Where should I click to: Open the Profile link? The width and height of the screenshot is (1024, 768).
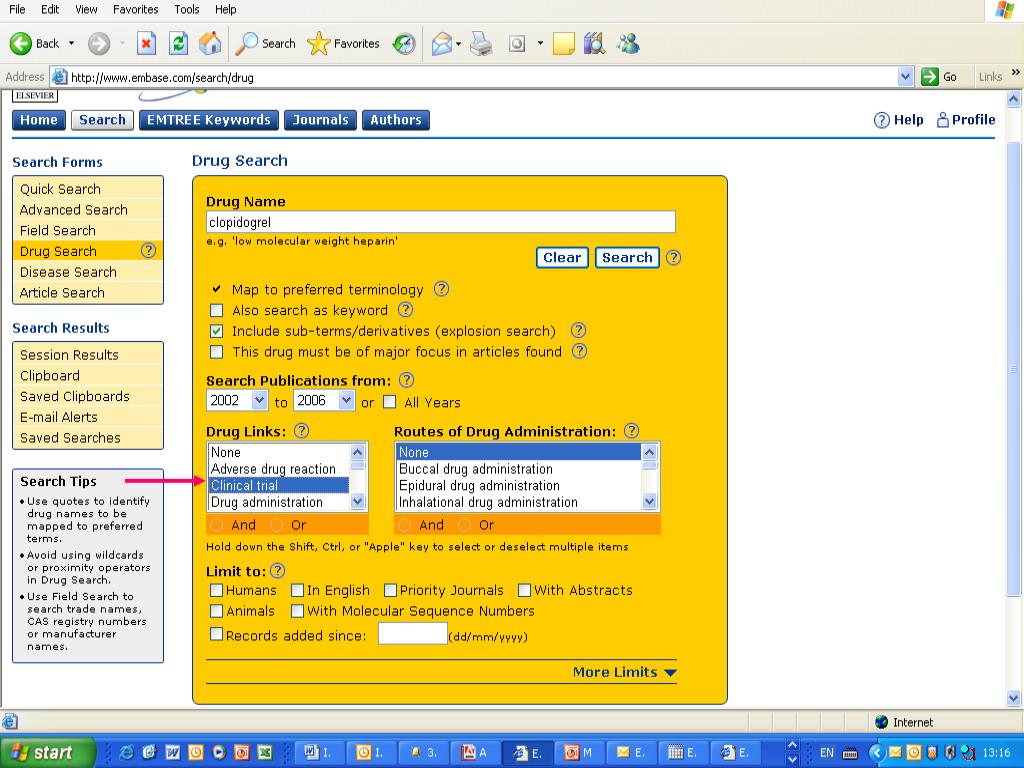click(x=966, y=120)
